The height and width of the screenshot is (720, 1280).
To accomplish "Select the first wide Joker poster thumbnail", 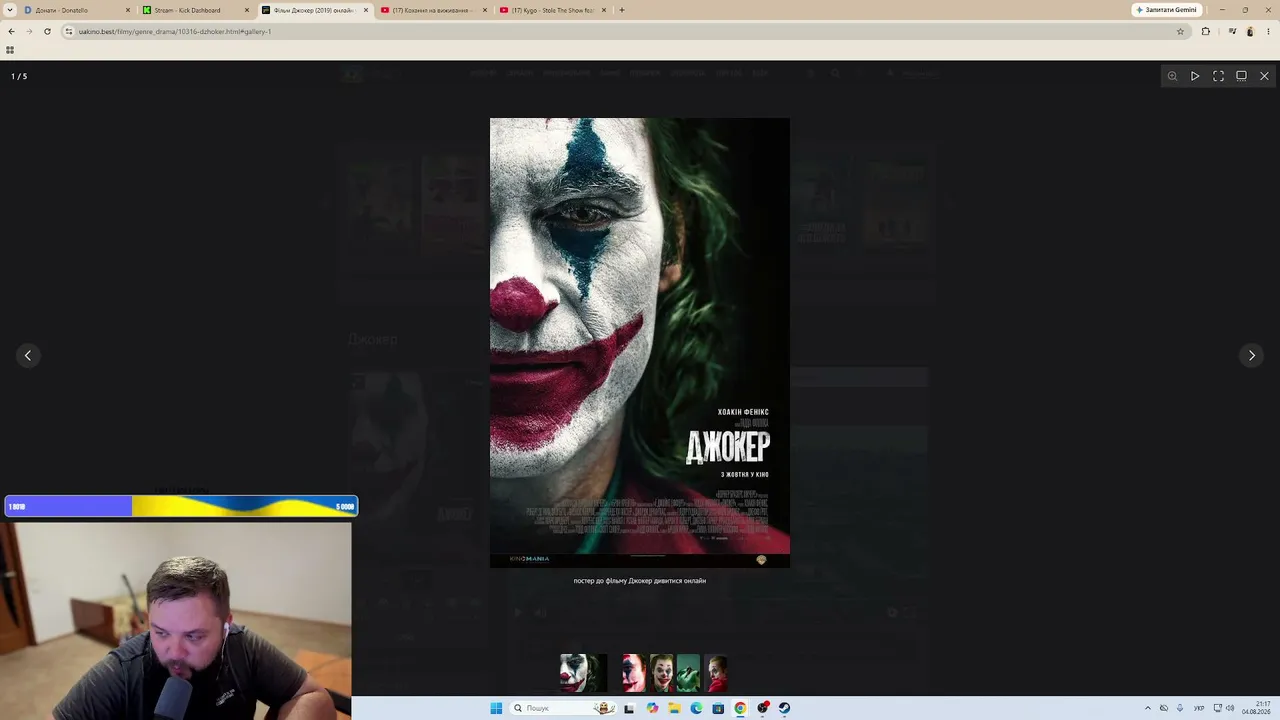I will (x=584, y=673).
